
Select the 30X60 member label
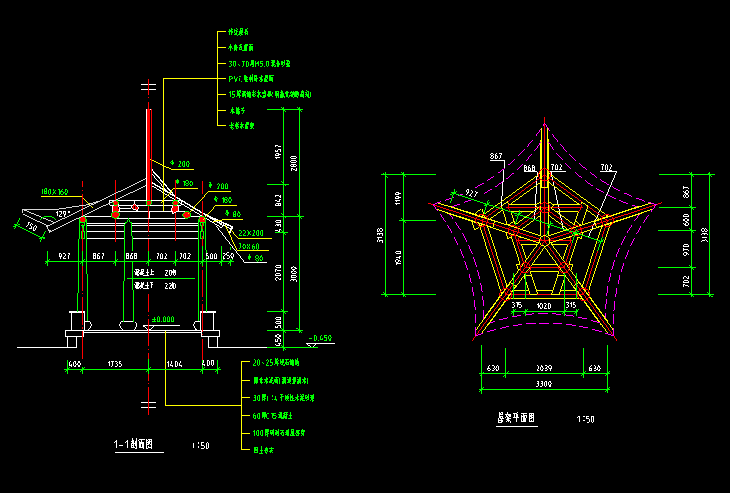(x=249, y=246)
